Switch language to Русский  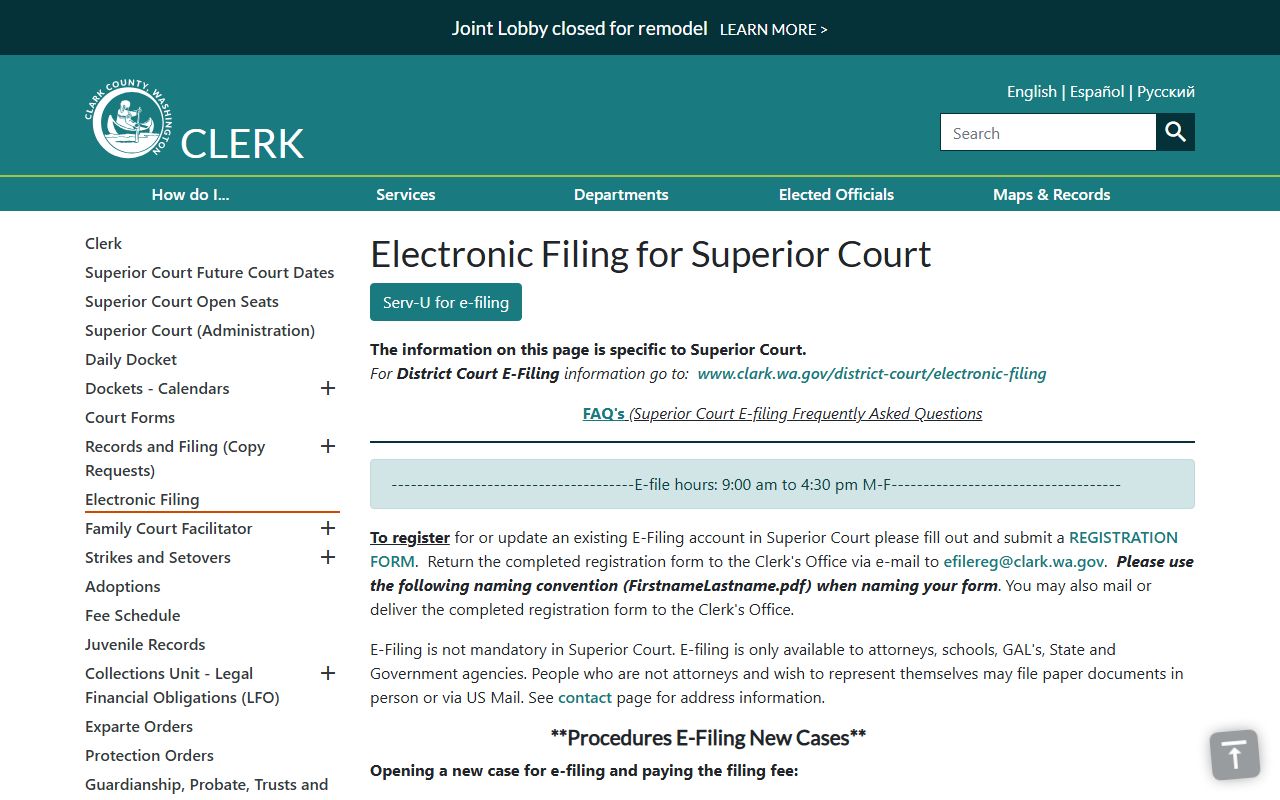point(1166,91)
